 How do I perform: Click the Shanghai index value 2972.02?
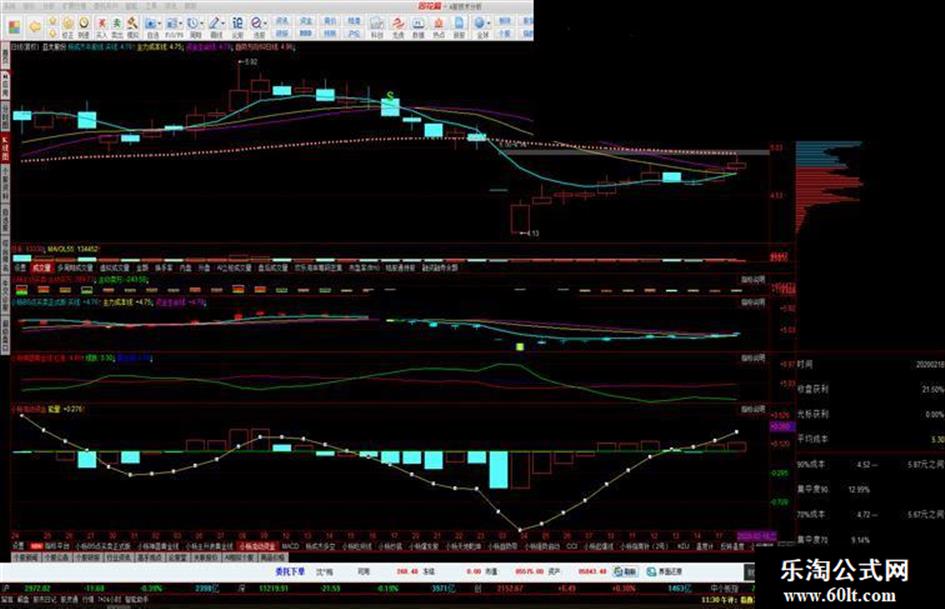pos(37,588)
